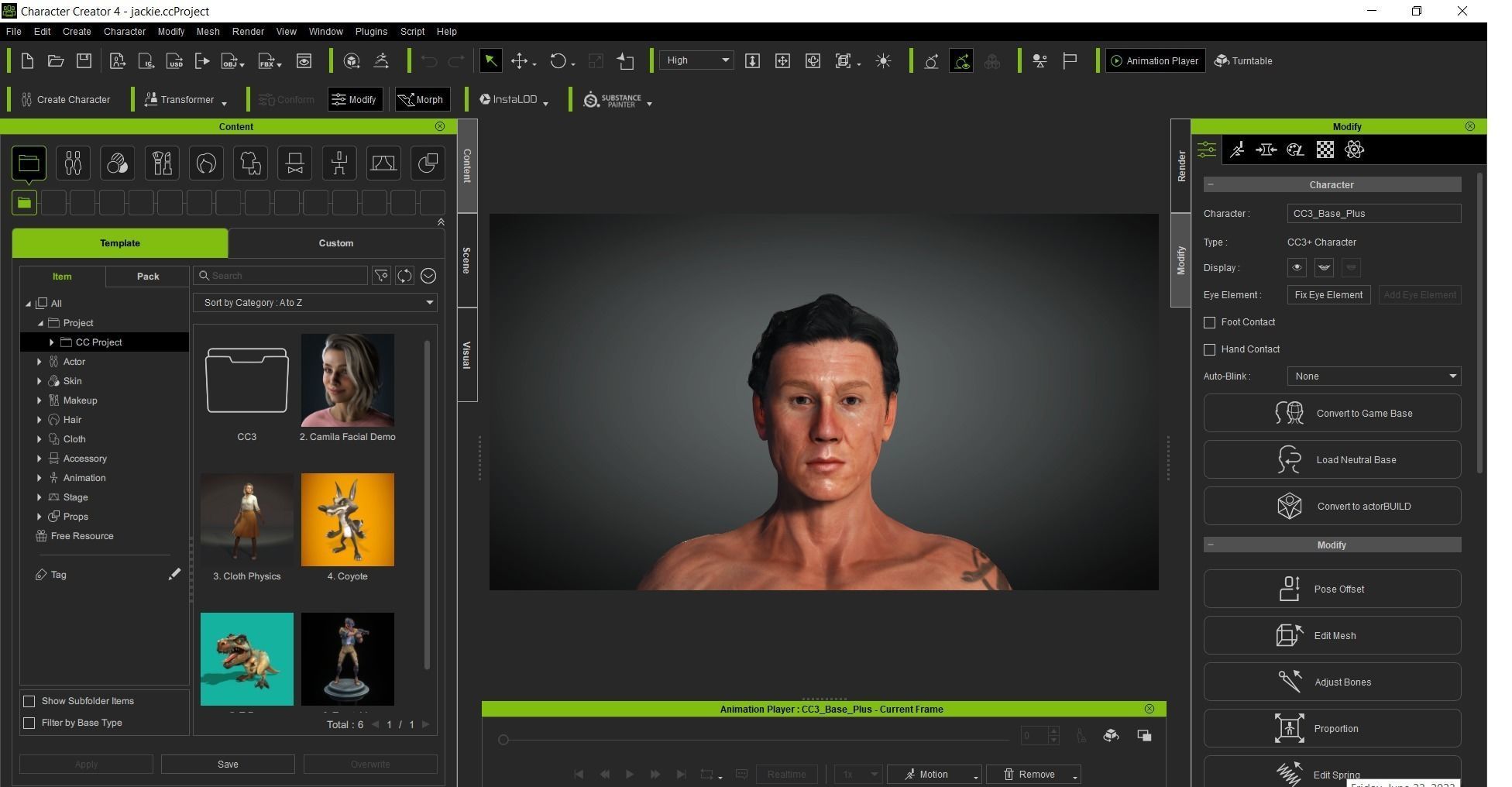Toggle the Modify mode button

pos(355,100)
